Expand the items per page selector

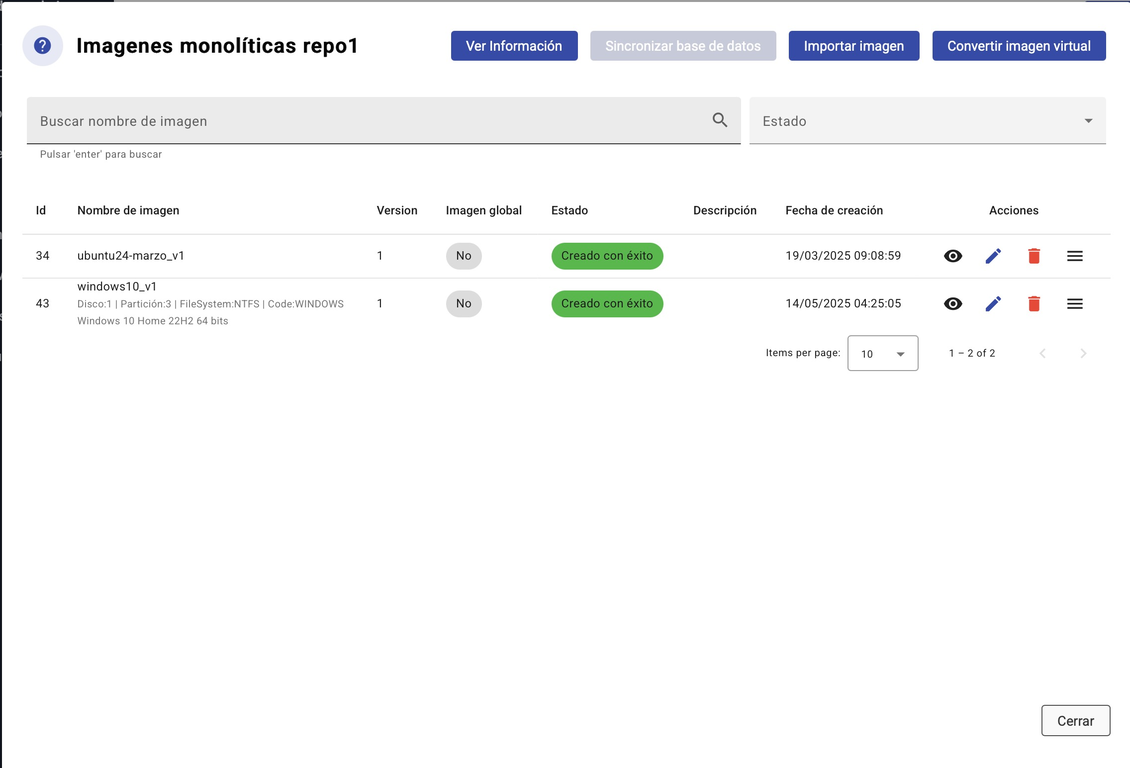pos(882,354)
